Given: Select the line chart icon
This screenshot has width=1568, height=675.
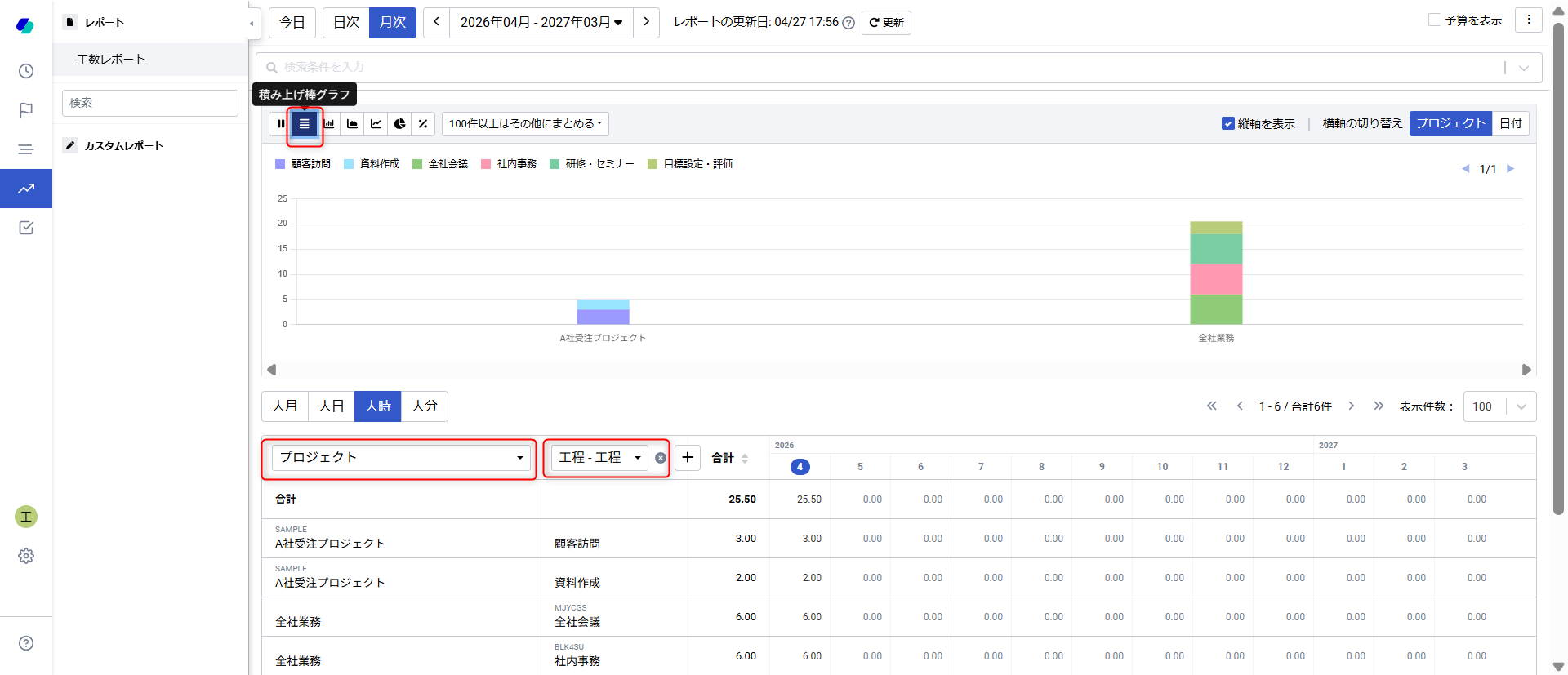Looking at the screenshot, I should 376,124.
